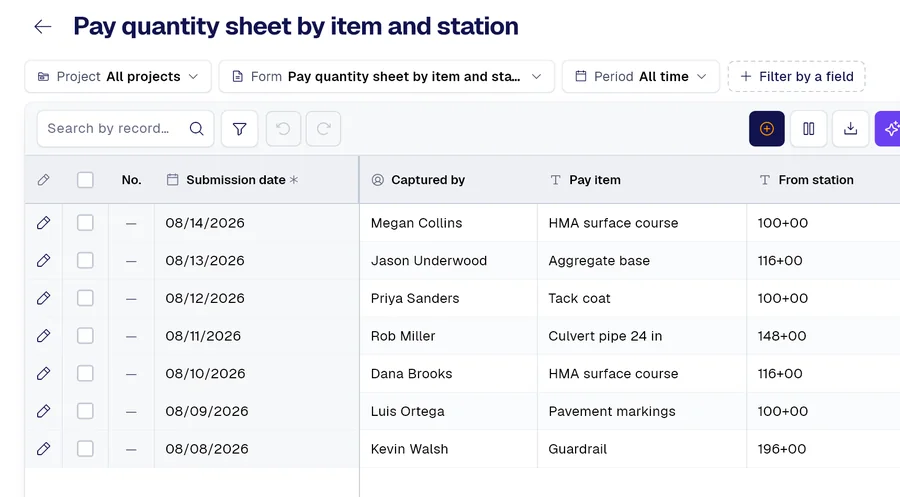900x497 pixels.
Task: Open the filter funnel icon
Action: [239, 129]
